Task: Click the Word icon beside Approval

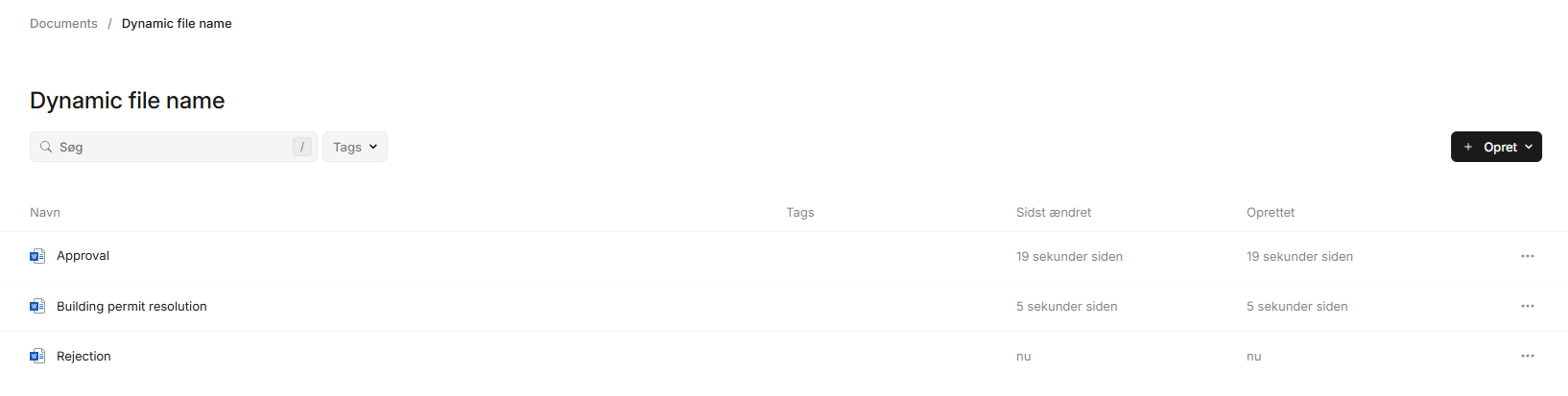Action: coord(37,256)
